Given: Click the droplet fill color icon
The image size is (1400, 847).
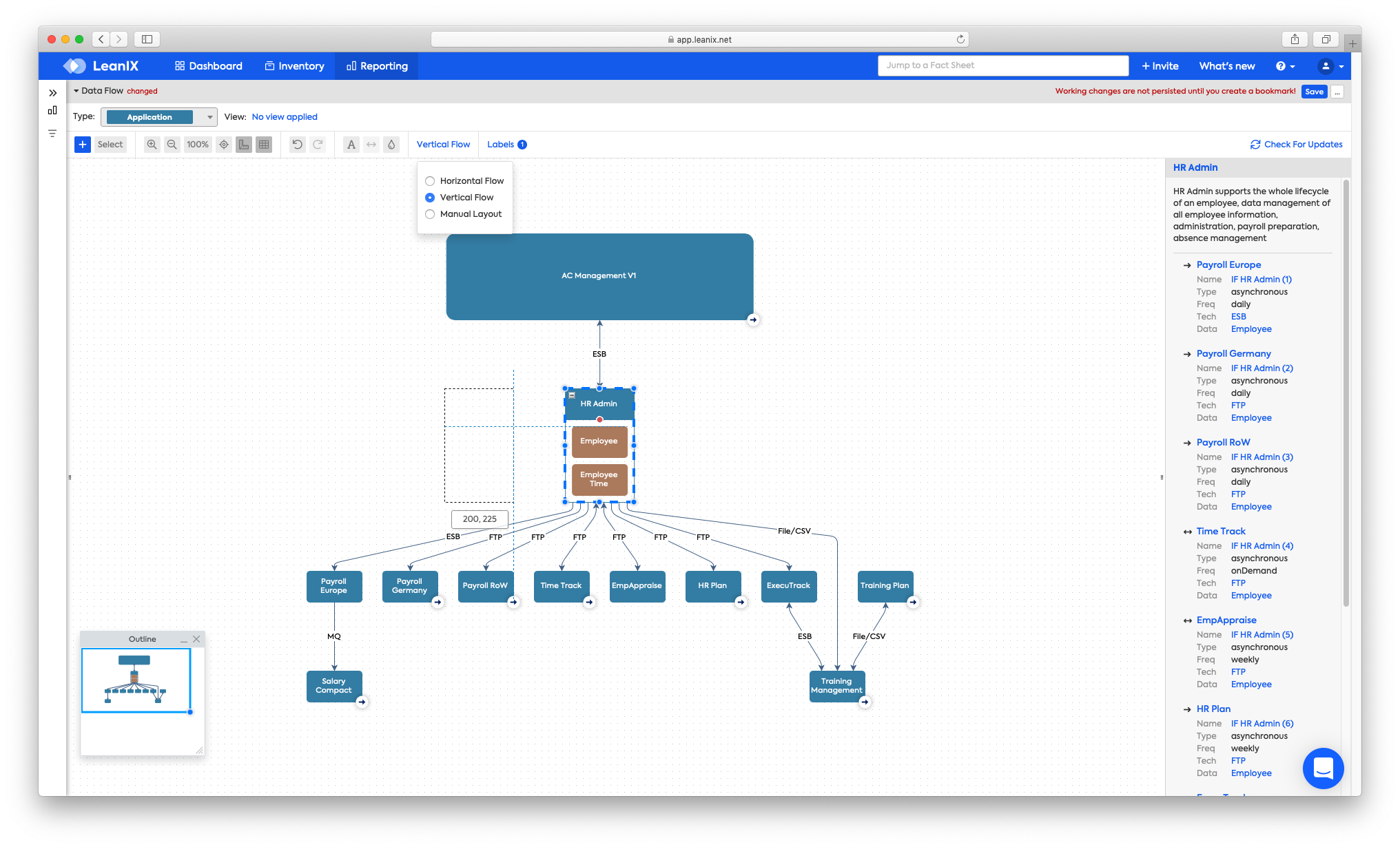Looking at the screenshot, I should [391, 145].
